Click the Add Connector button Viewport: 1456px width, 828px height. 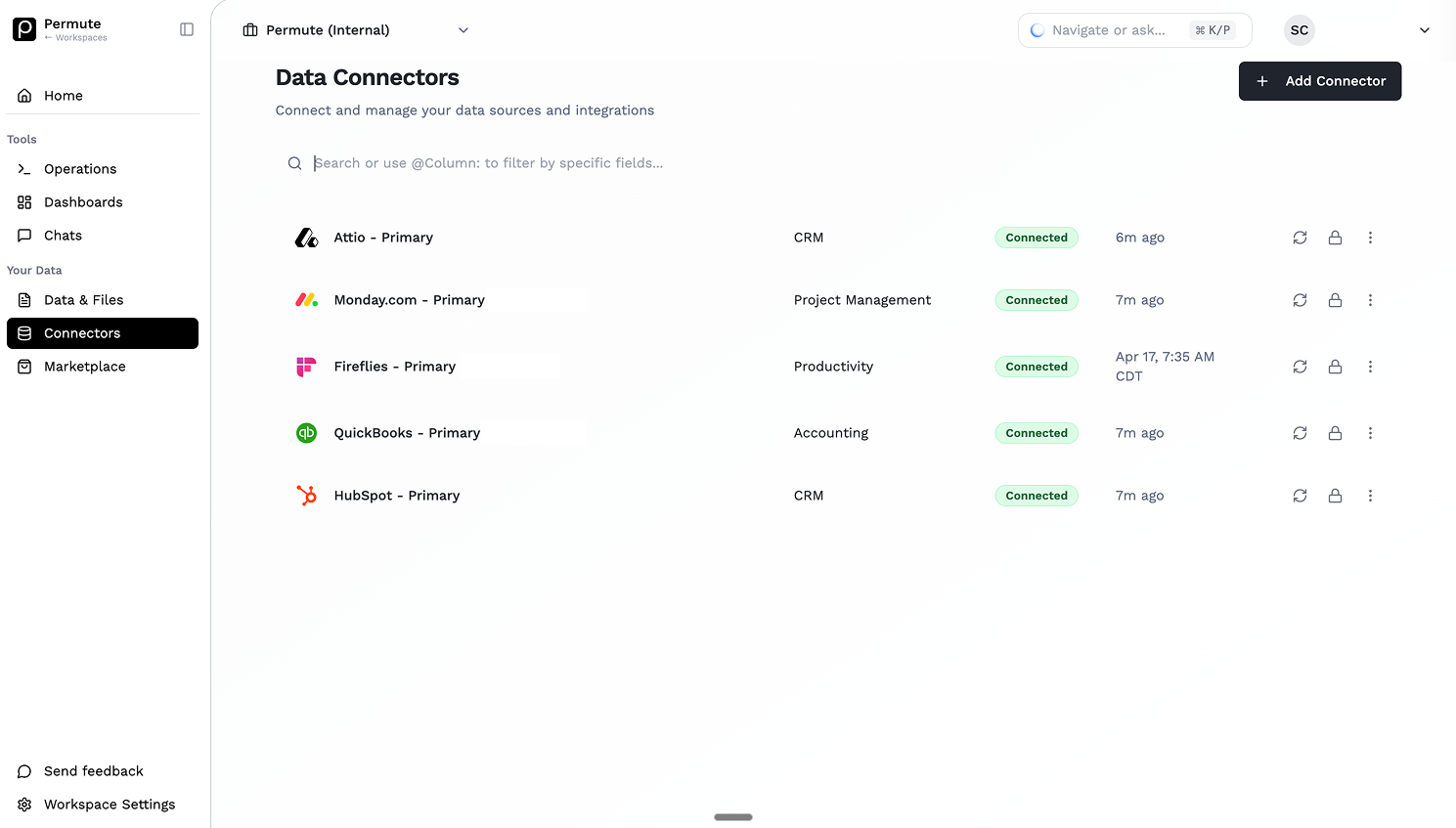coord(1319,81)
